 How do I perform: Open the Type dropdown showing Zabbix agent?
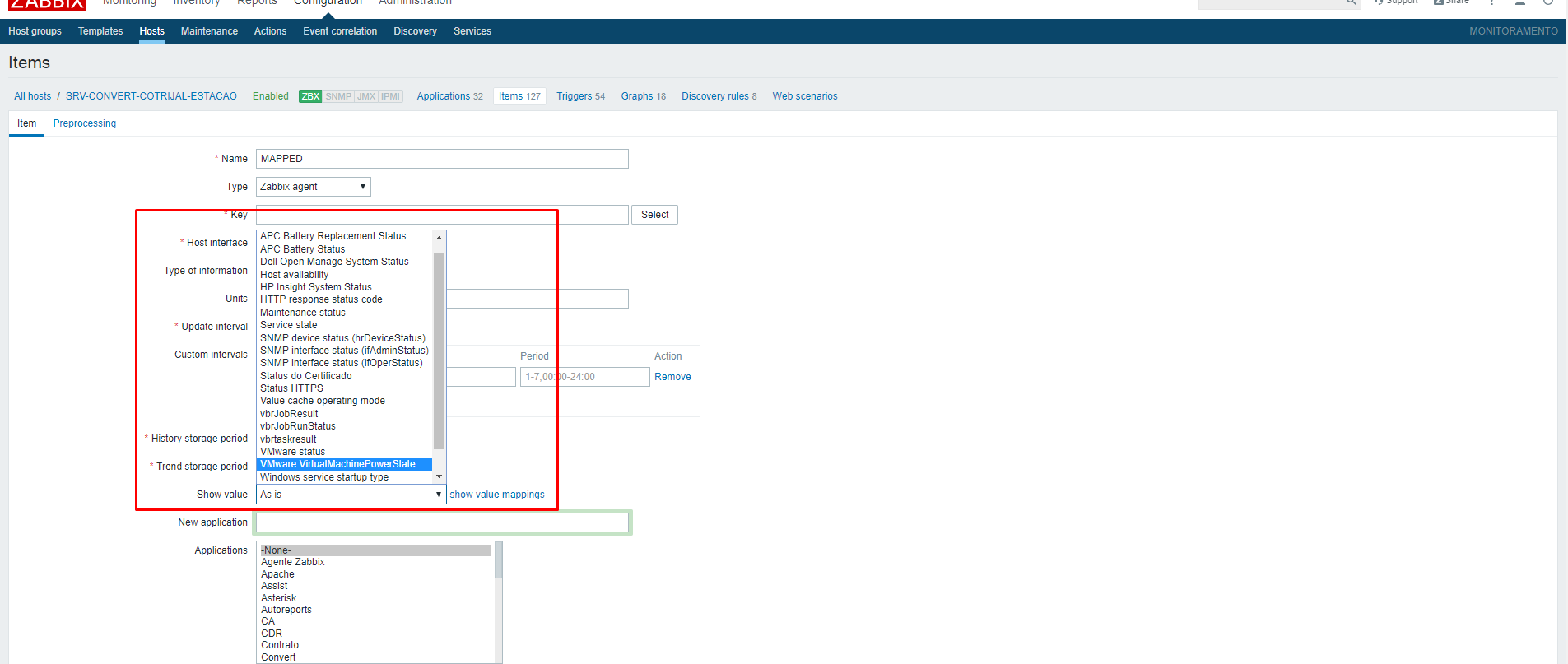pyautogui.click(x=314, y=187)
